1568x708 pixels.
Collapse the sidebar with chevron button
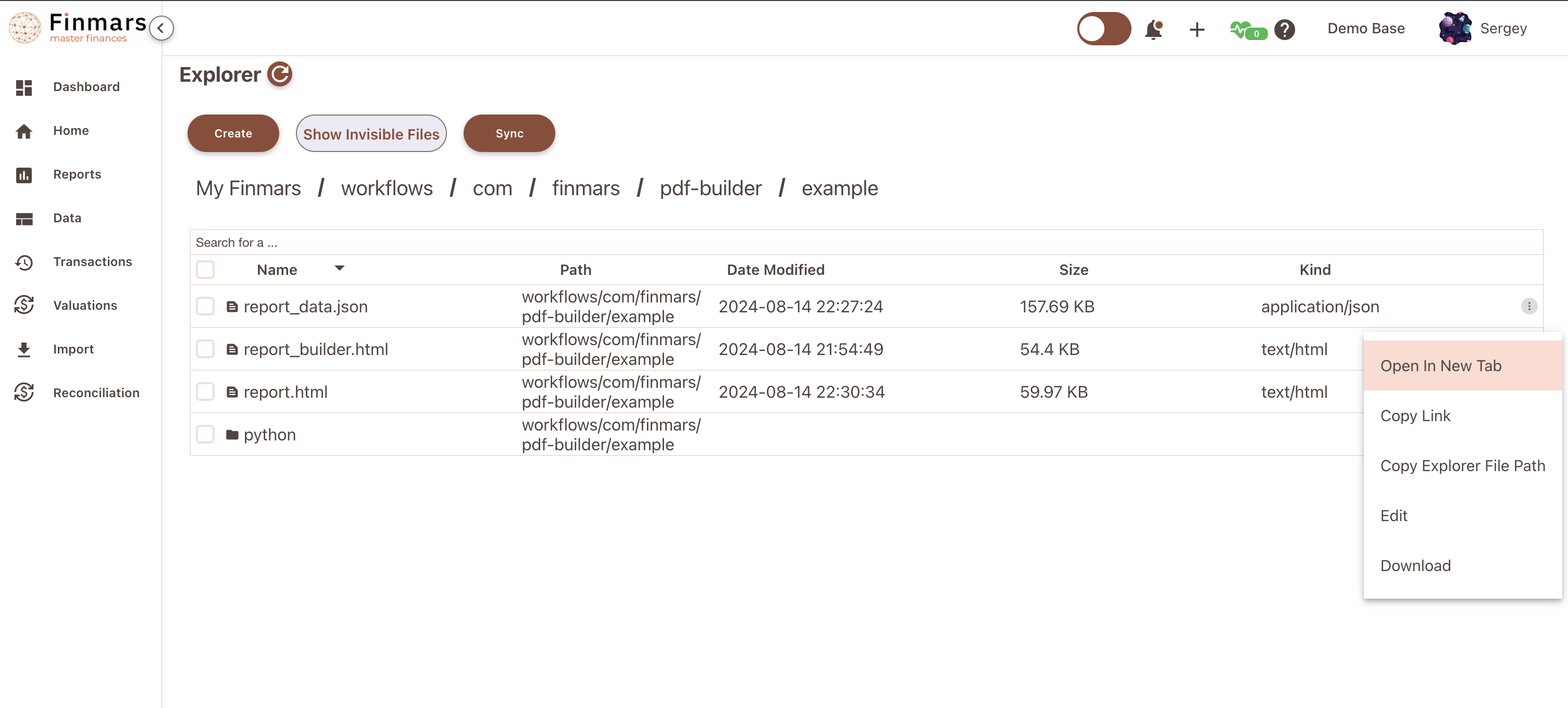pos(161,28)
